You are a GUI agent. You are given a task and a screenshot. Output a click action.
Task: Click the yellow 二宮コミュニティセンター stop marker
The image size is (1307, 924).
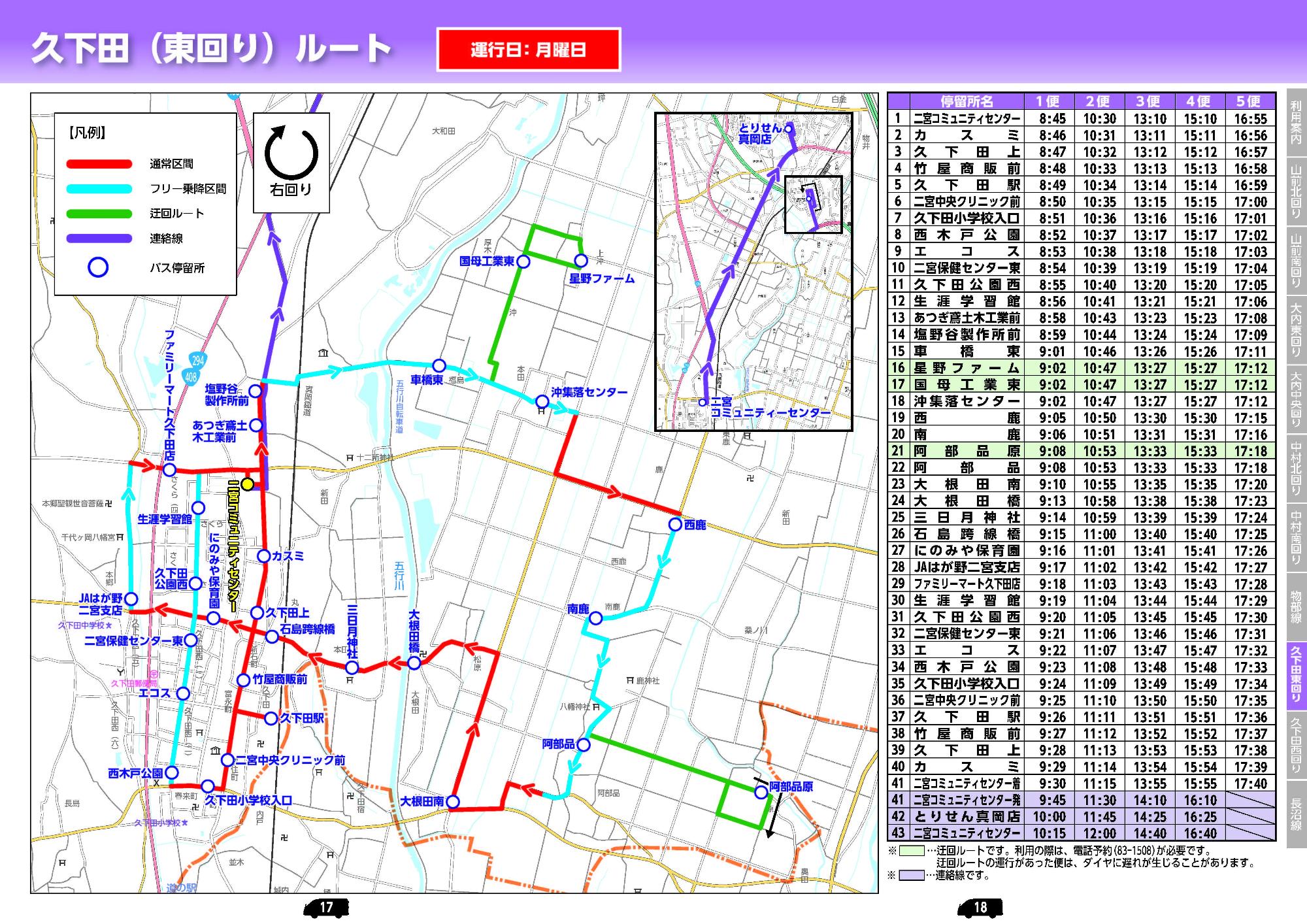pyautogui.click(x=248, y=484)
